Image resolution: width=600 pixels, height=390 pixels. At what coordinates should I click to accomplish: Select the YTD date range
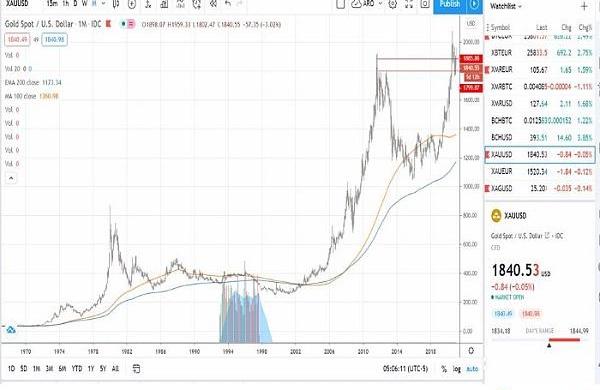coord(77,369)
